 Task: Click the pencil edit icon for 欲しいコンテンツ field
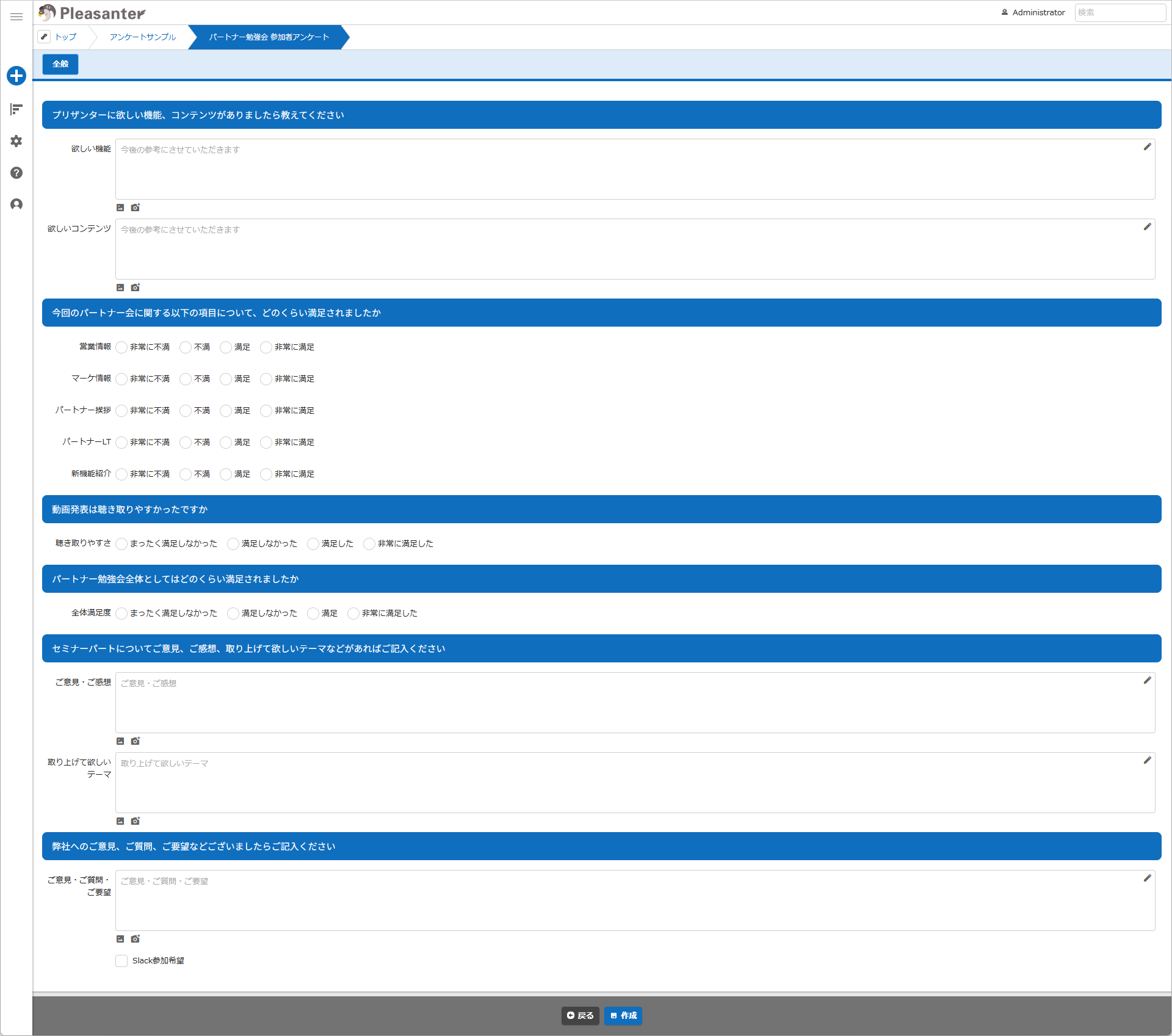(x=1147, y=226)
